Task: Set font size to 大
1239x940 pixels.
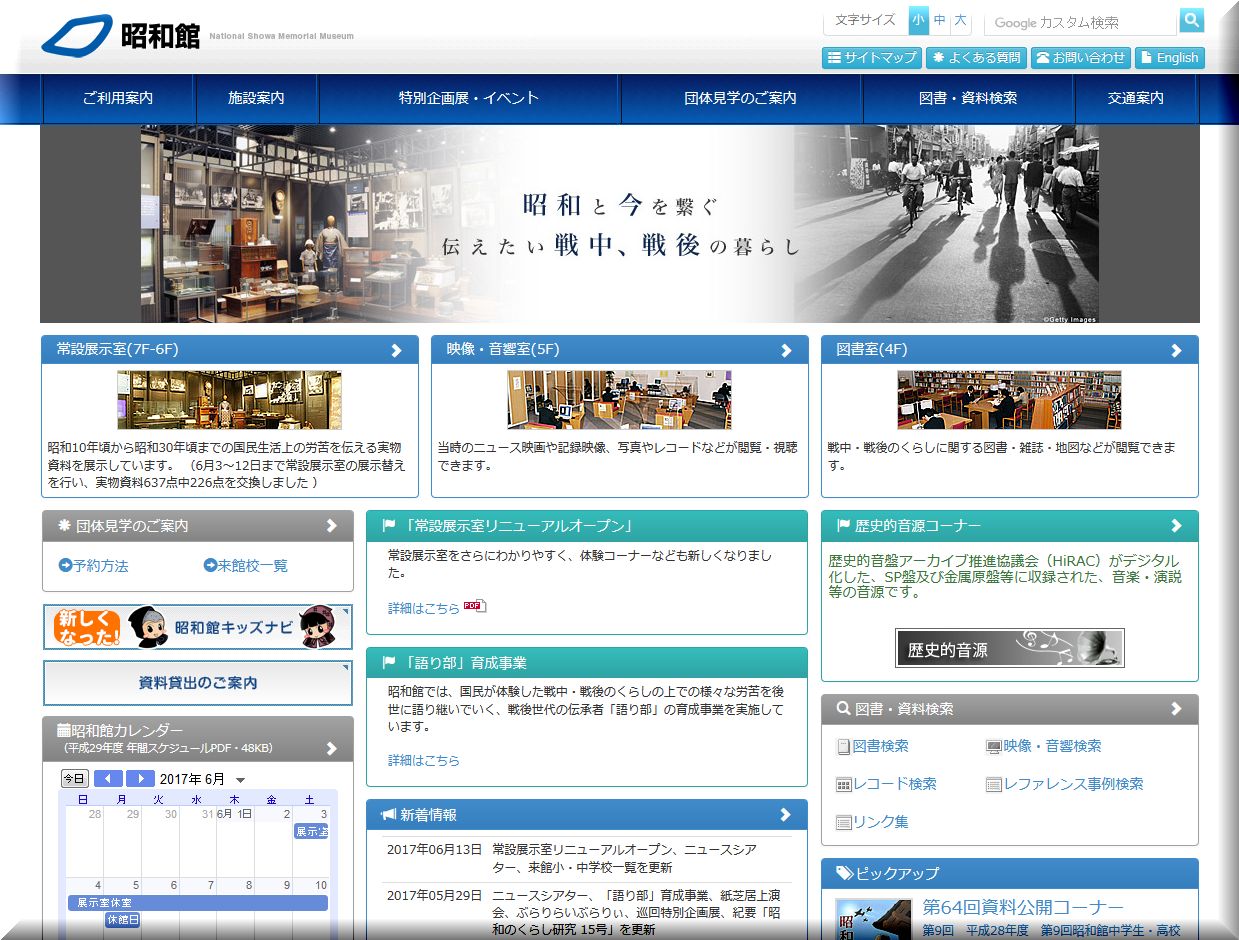Action: pos(960,21)
